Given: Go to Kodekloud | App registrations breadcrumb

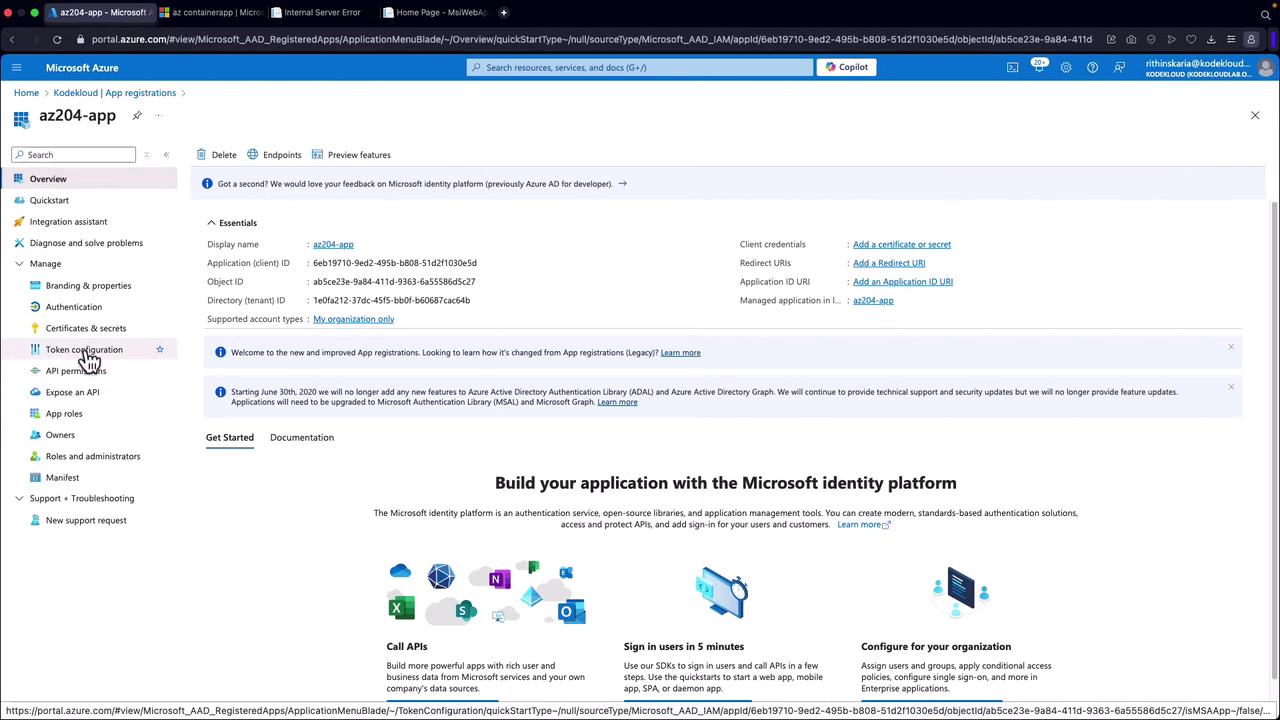Looking at the screenshot, I should click(x=115, y=93).
